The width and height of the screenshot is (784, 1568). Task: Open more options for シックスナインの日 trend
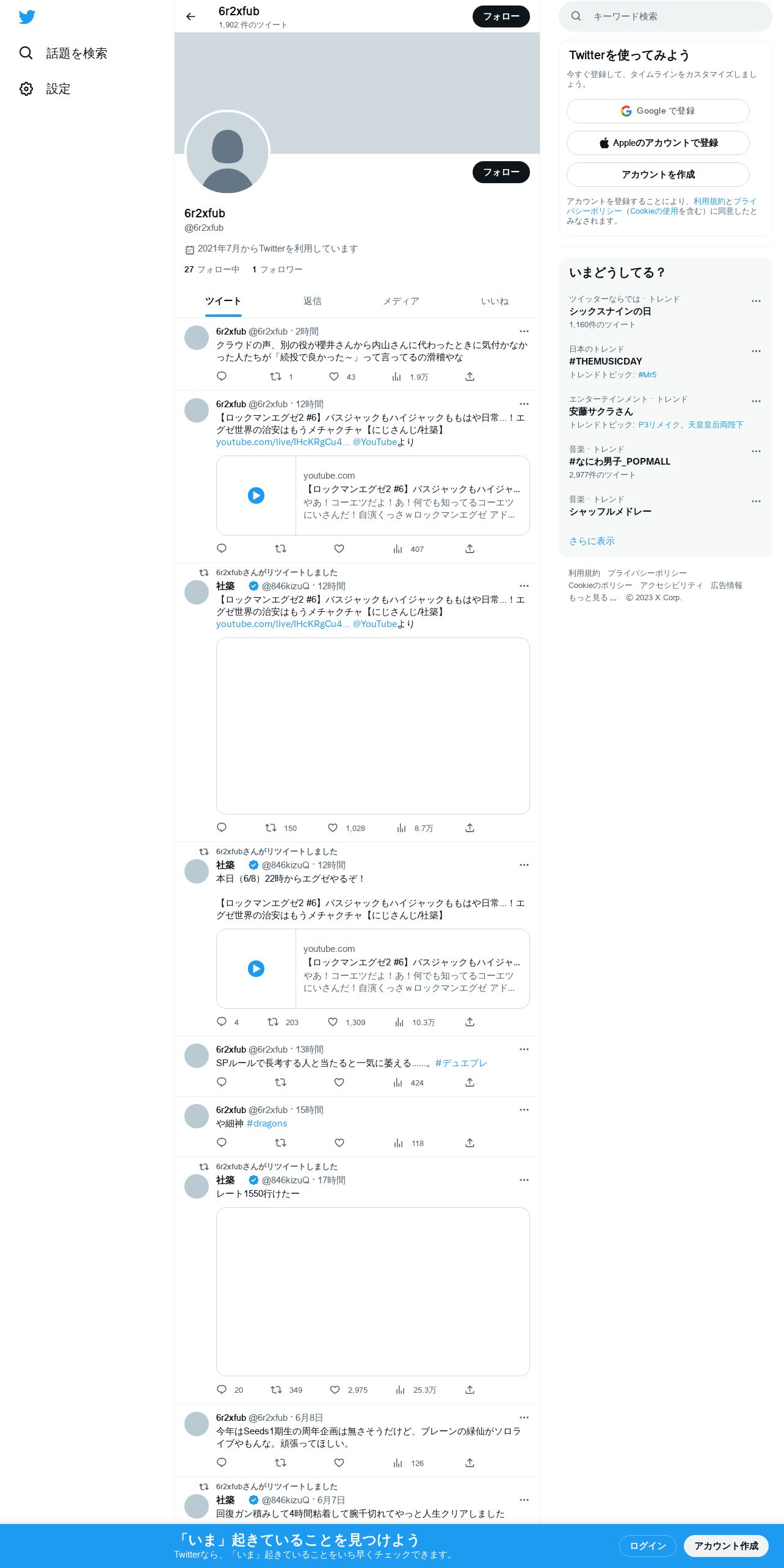756,301
